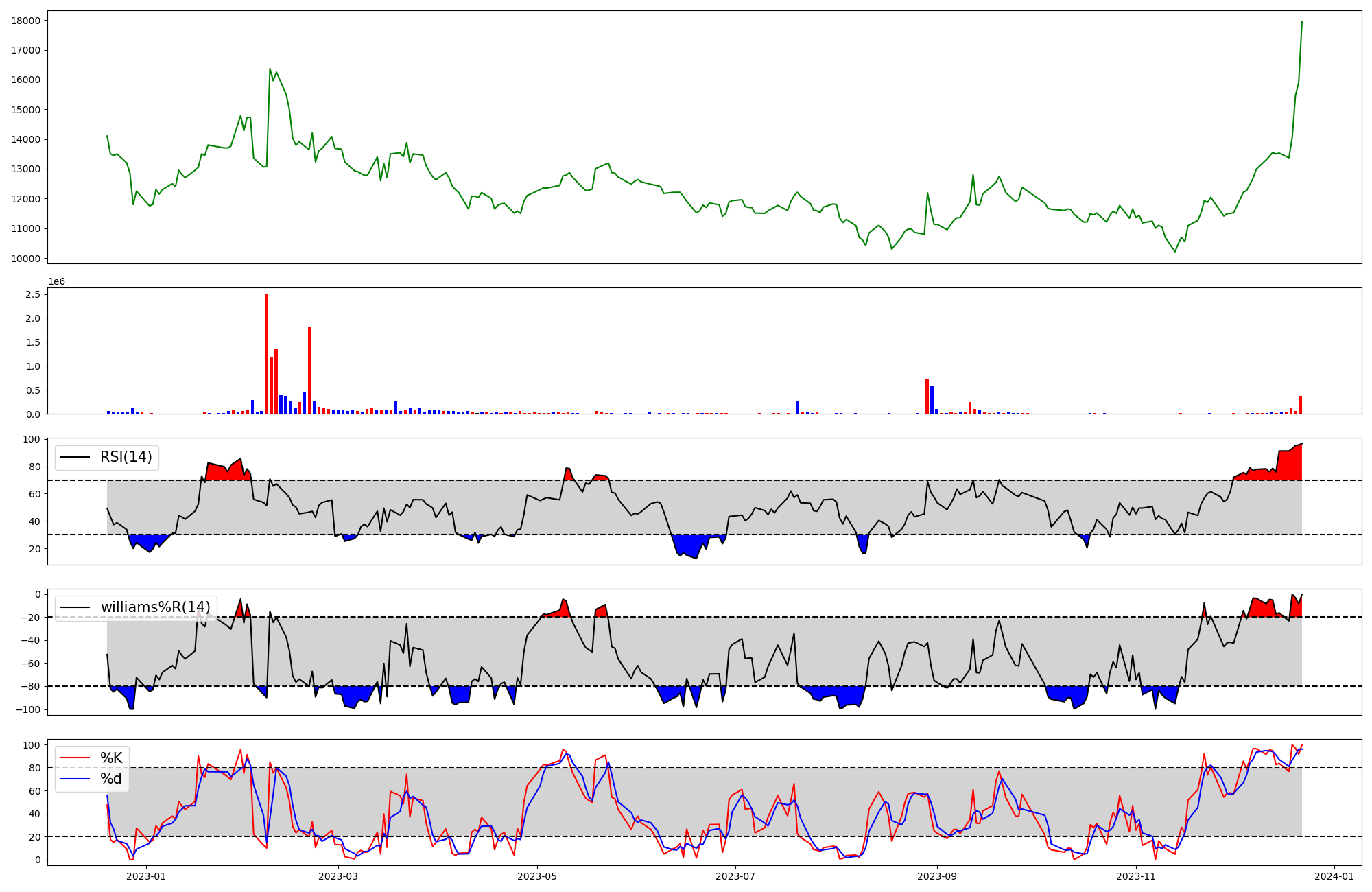Click the −100 tick on Williams %R axis
Image resolution: width=1372 pixels, height=892 pixels.
(x=28, y=709)
